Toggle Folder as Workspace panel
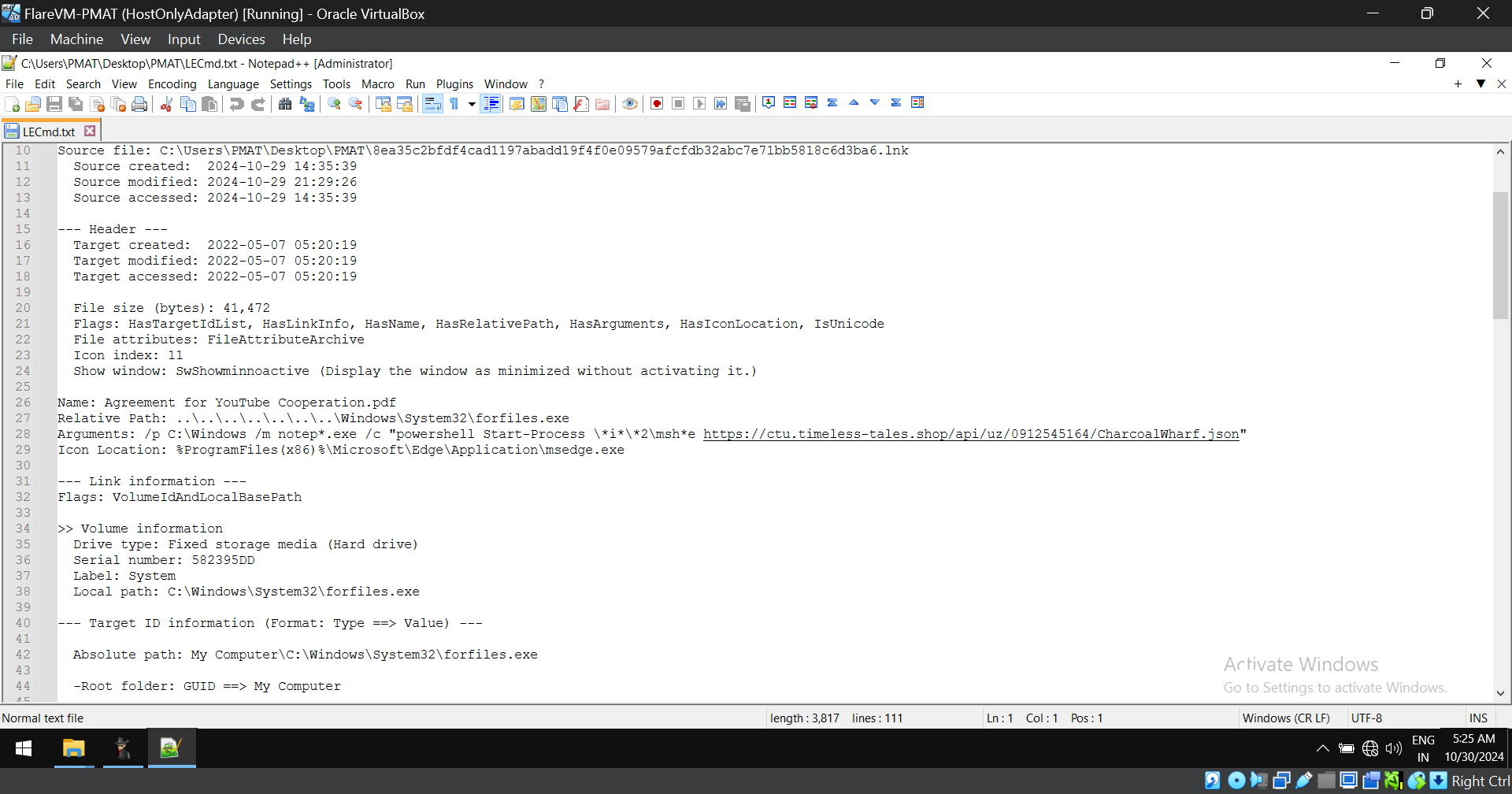The image size is (1512, 794). (x=602, y=104)
